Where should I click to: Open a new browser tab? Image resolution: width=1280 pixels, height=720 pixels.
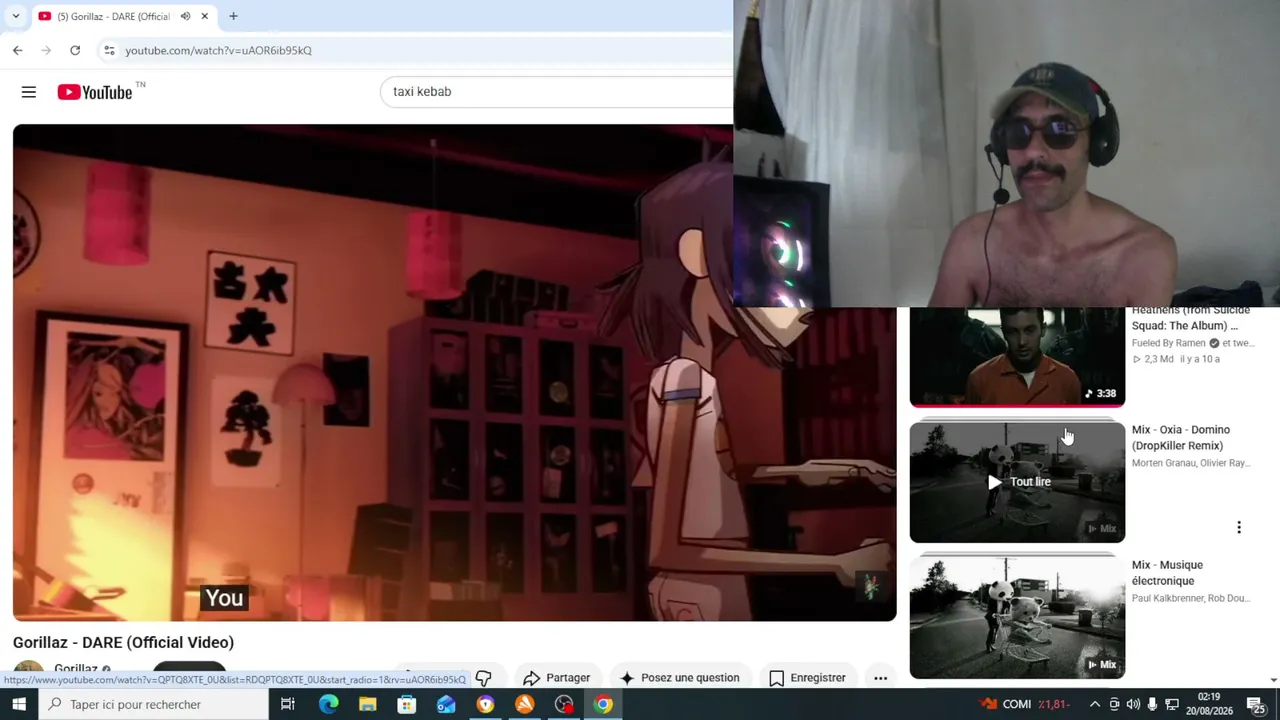tap(233, 16)
